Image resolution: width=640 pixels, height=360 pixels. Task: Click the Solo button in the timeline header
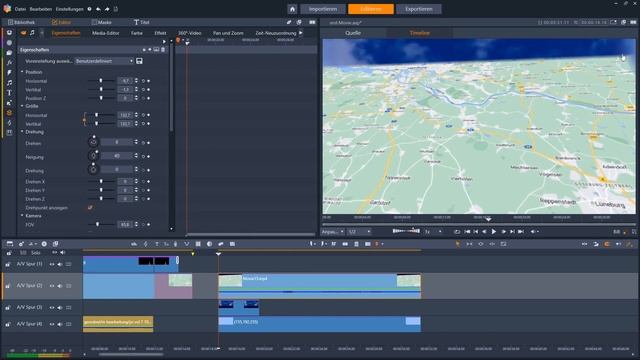tap(36, 253)
